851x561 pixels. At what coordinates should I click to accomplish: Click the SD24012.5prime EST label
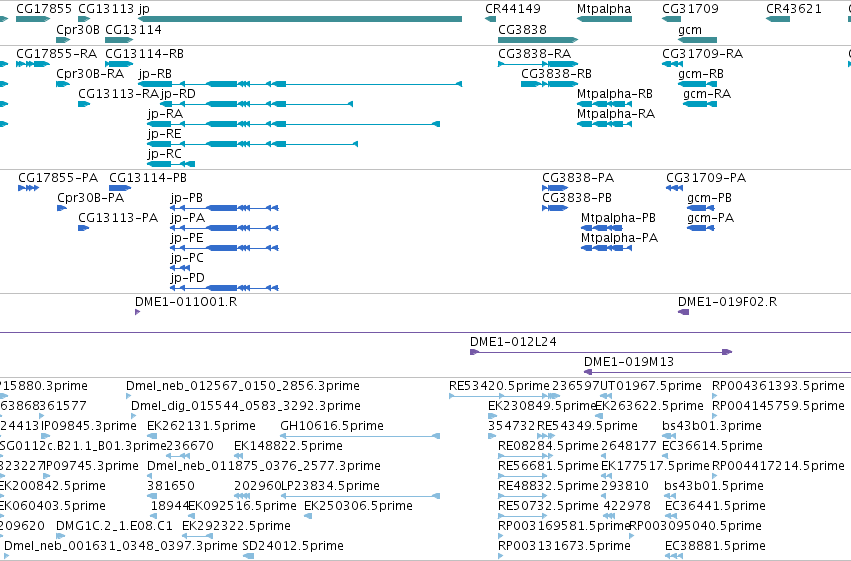(293, 546)
